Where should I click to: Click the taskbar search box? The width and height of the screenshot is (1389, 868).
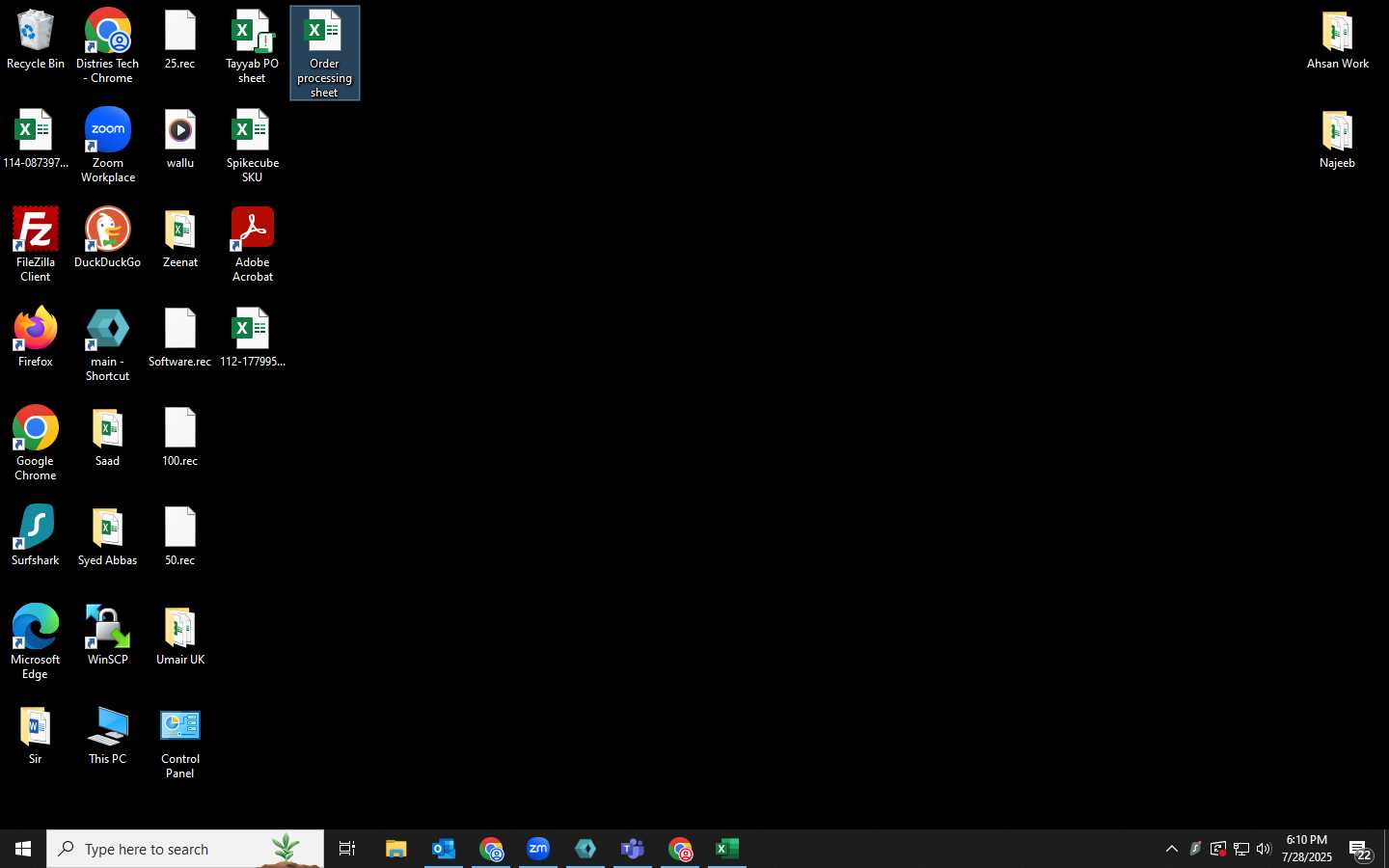185,849
